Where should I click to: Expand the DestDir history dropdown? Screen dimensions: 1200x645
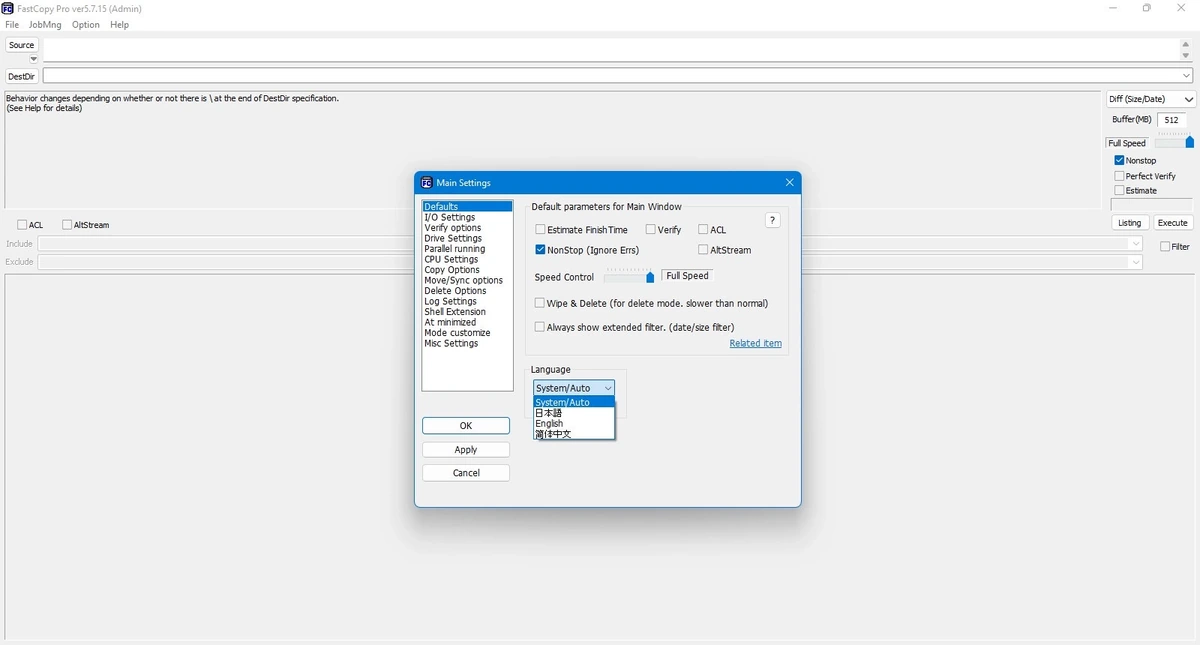coord(1187,76)
